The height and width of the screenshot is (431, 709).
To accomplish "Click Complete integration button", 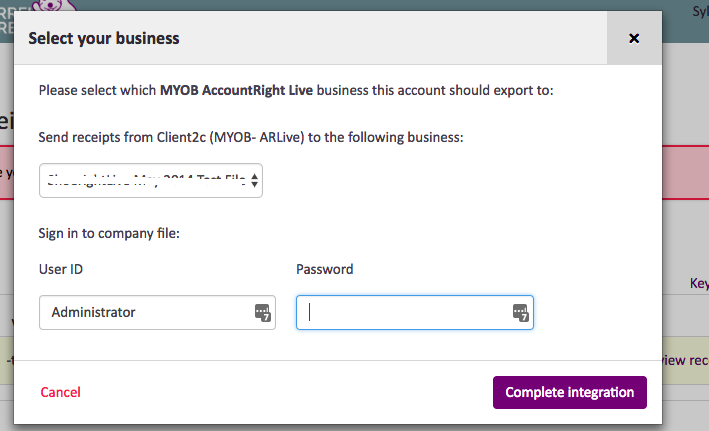I will click(570, 392).
